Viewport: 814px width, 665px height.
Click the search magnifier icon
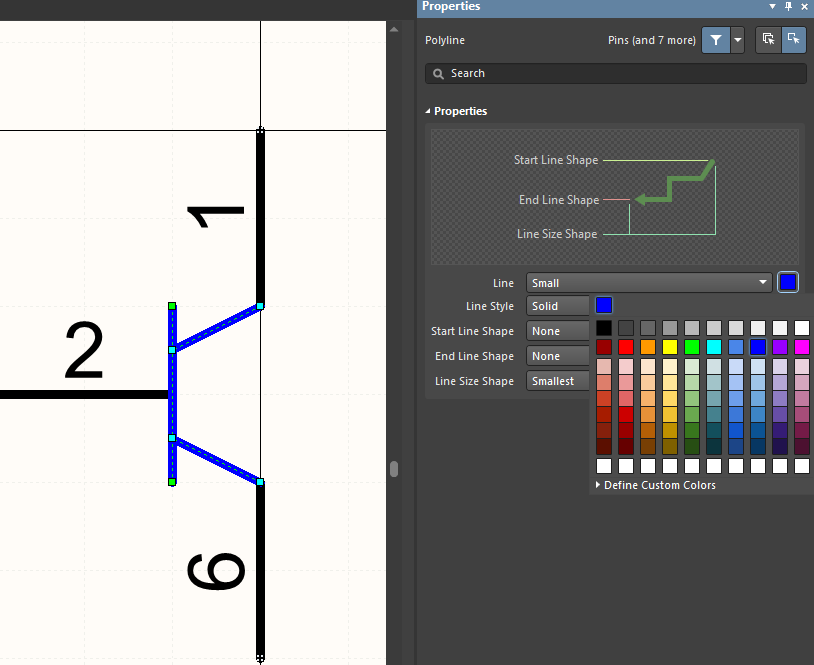tap(438, 73)
